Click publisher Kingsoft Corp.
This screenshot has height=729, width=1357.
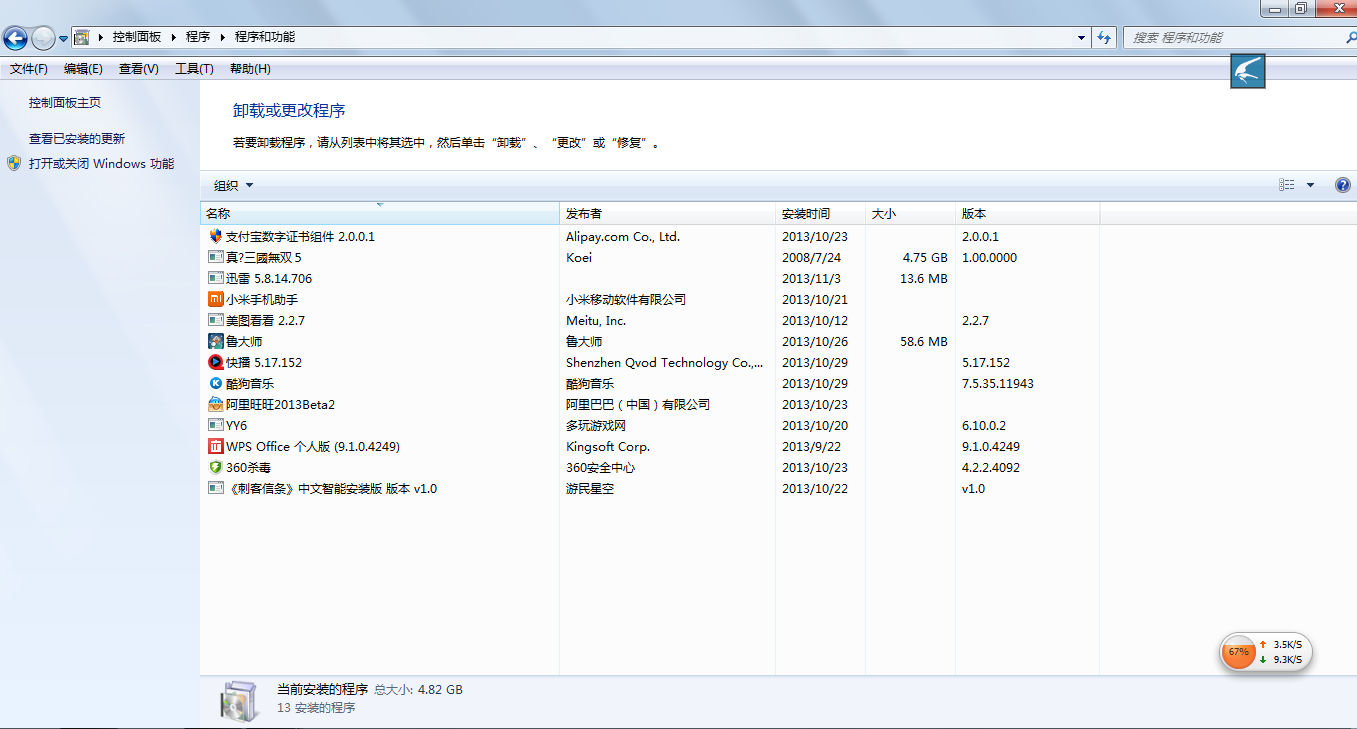608,447
